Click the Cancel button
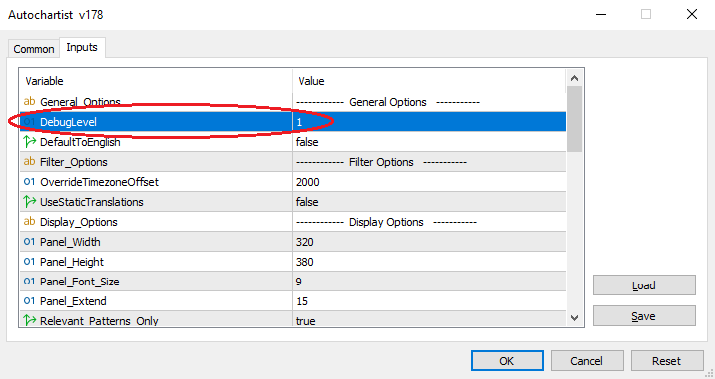This screenshot has width=715, height=379. tap(587, 361)
